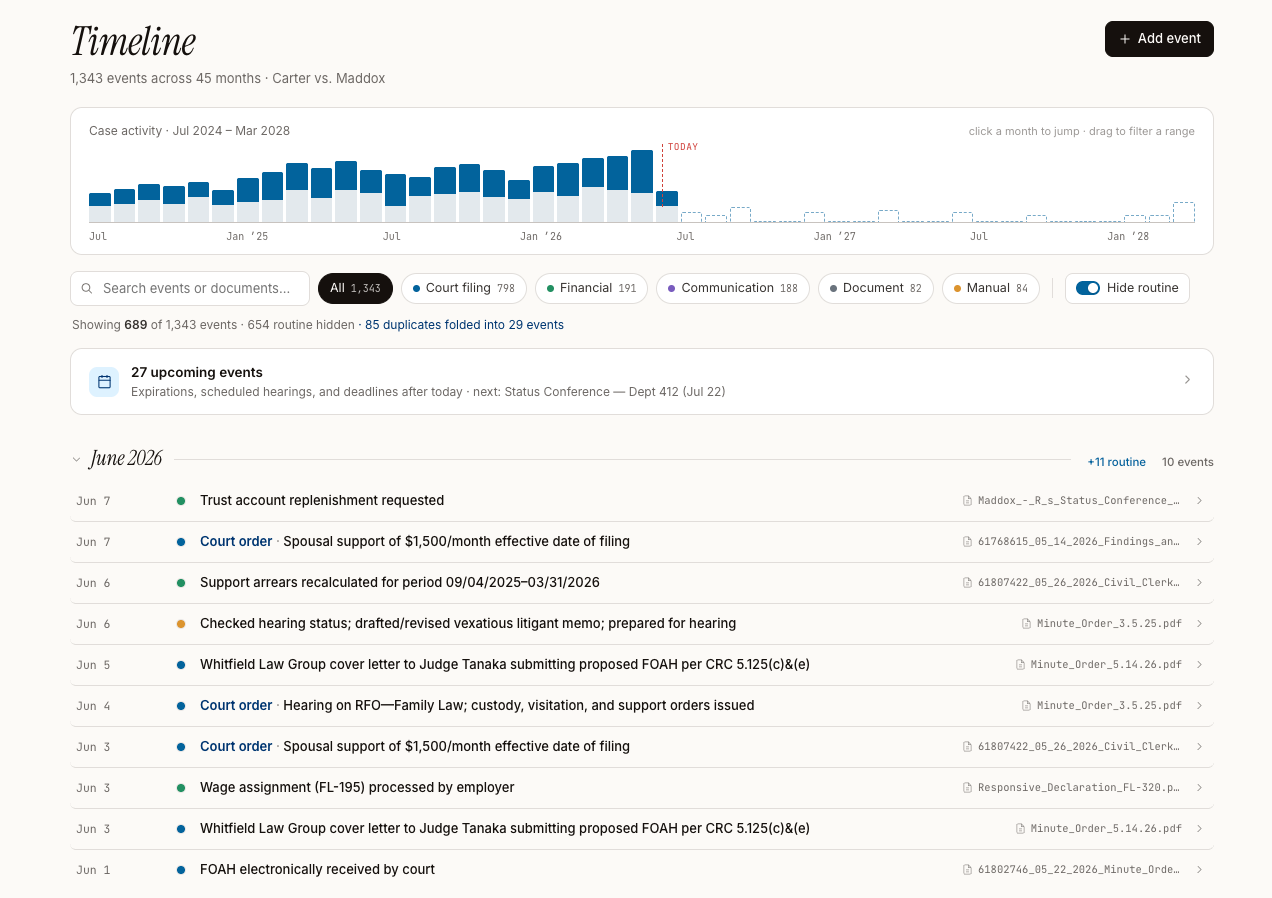Image resolution: width=1272 pixels, height=898 pixels.
Task: Select the Mar 2028 dashed bar at chart end
Action: click(x=1184, y=212)
